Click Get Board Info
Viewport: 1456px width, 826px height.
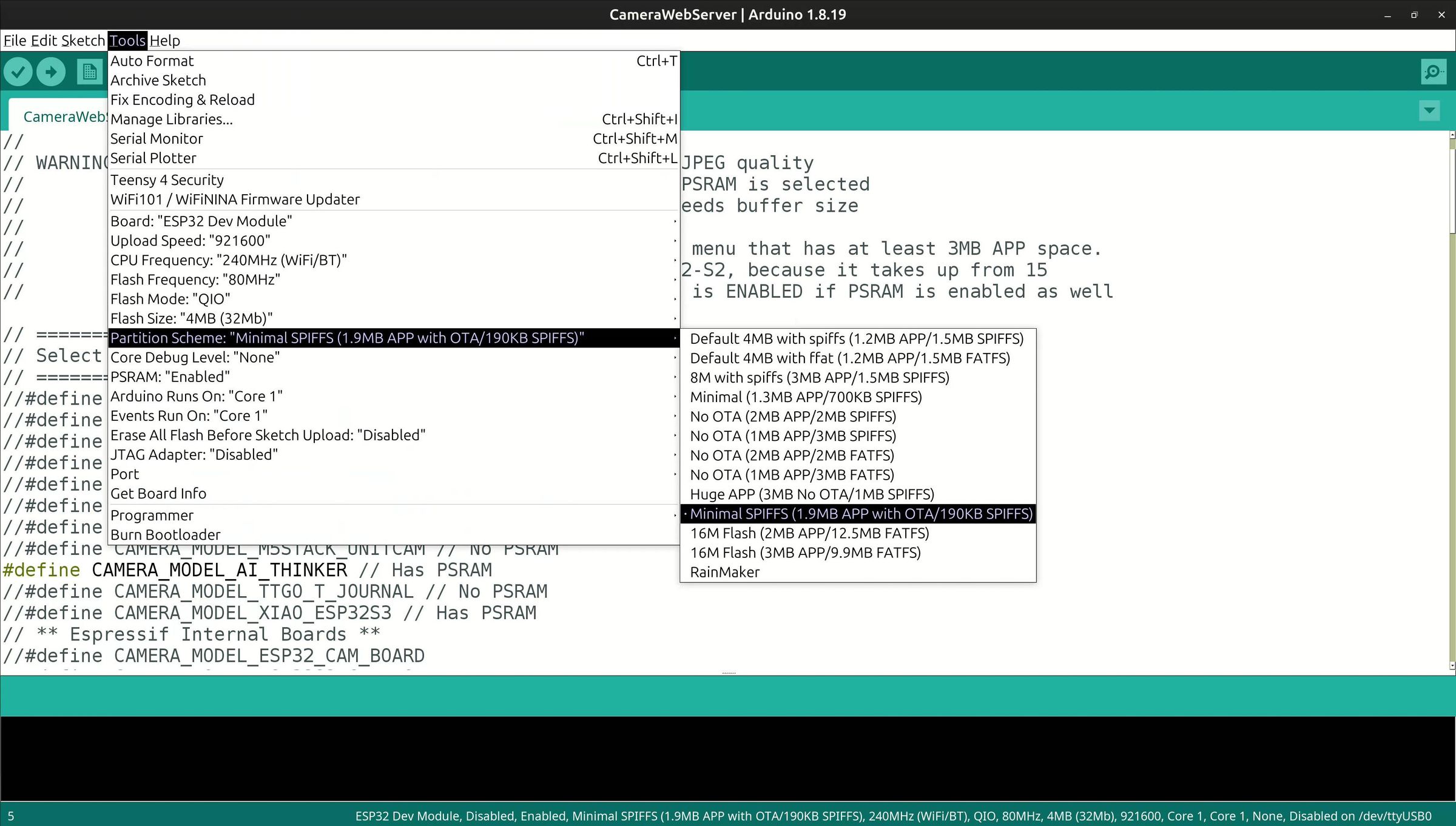[x=158, y=494]
